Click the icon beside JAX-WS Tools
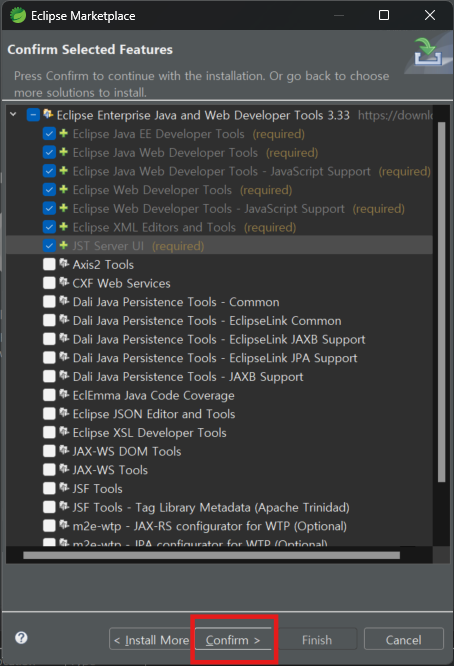Image resolution: width=454 pixels, height=666 pixels. pos(64,469)
